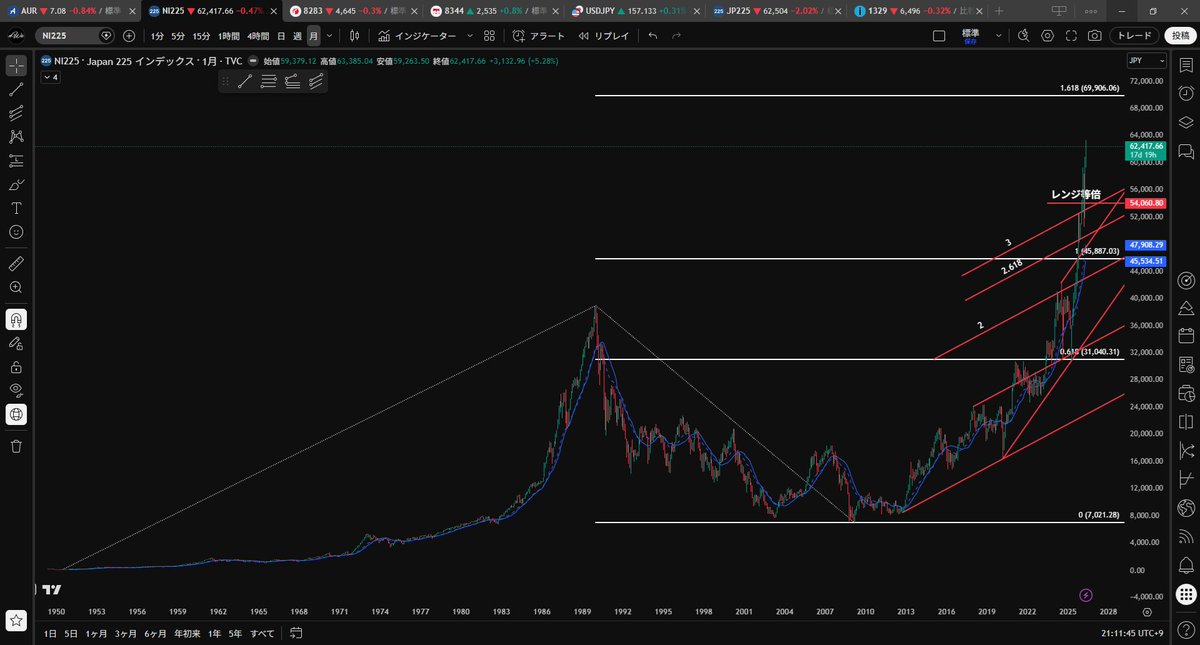Open the pattern drawing tools

pyautogui.click(x=16, y=137)
